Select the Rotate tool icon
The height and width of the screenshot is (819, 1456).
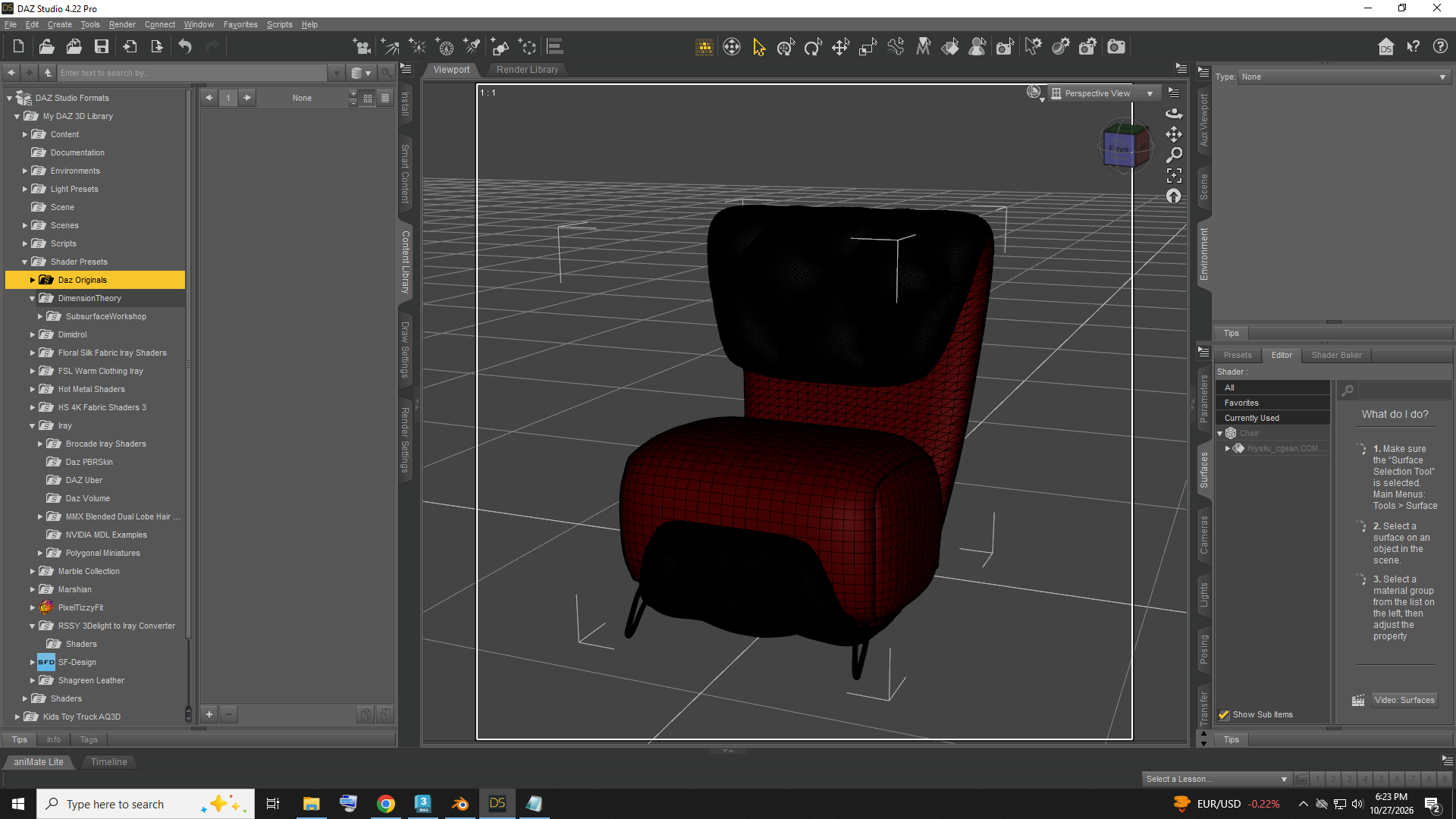[x=813, y=47]
